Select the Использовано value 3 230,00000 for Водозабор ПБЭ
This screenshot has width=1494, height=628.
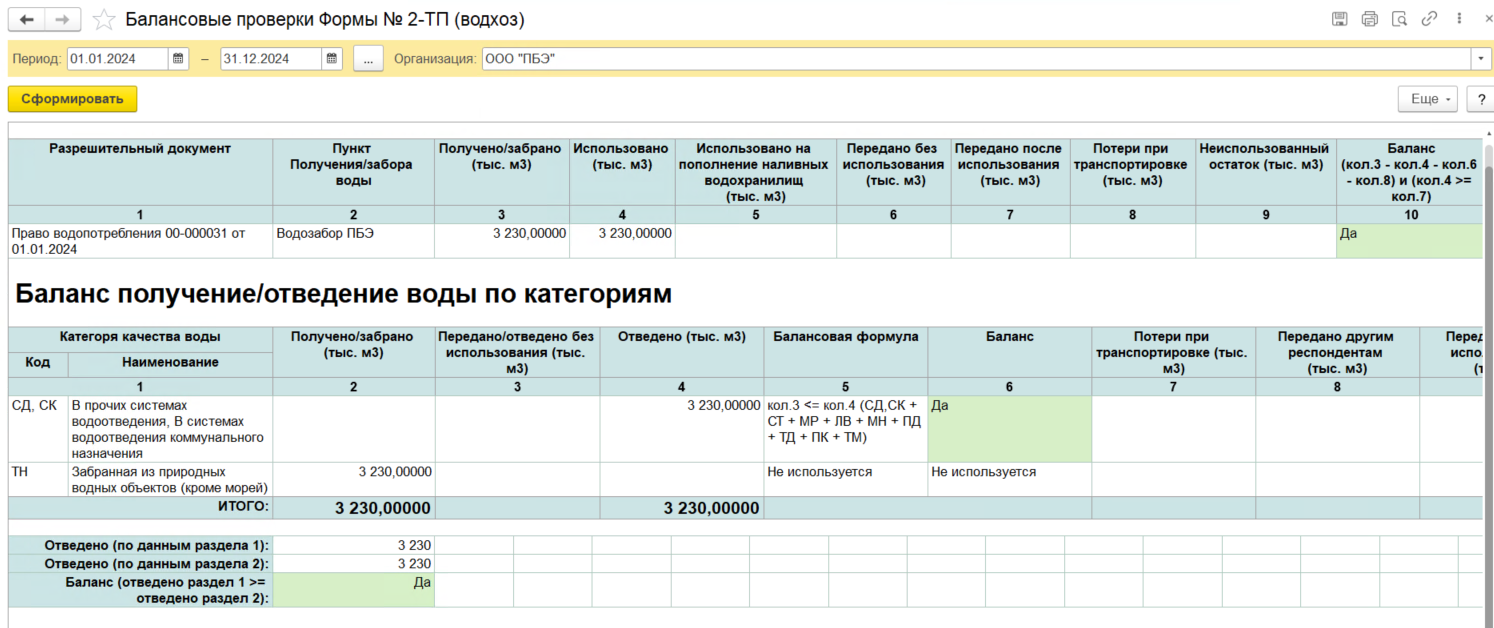(x=622, y=241)
